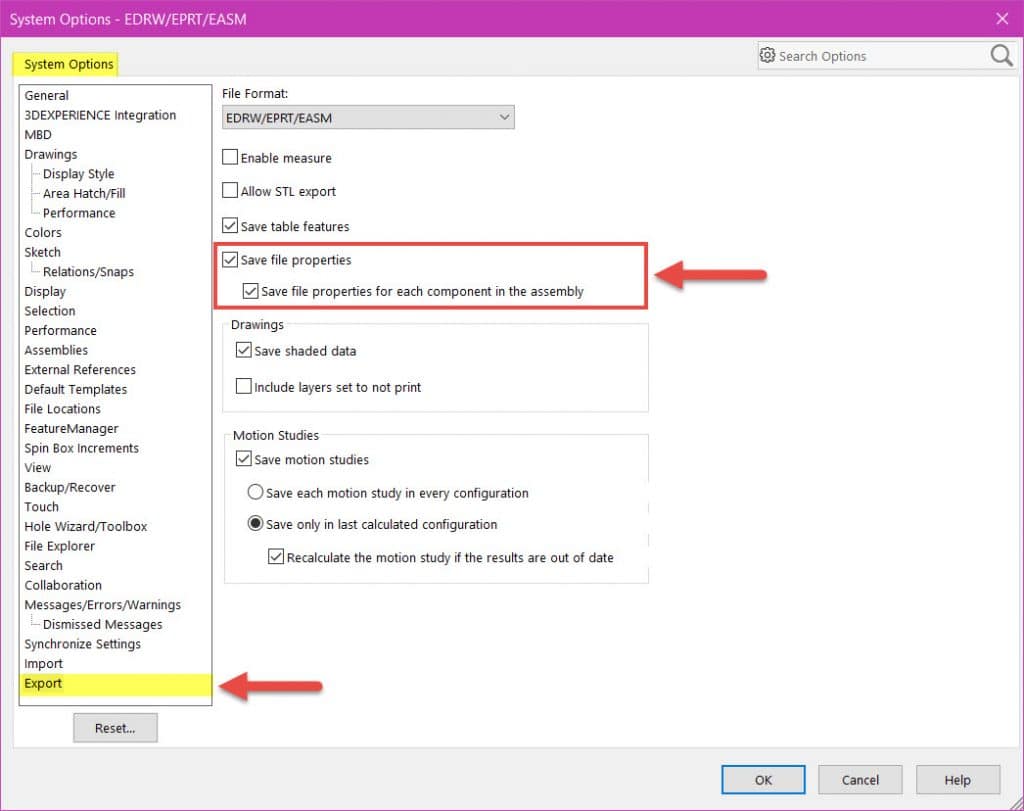The height and width of the screenshot is (811, 1024).
Task: Select Messages/Errors/Warnings category
Action: pyautogui.click(x=103, y=605)
